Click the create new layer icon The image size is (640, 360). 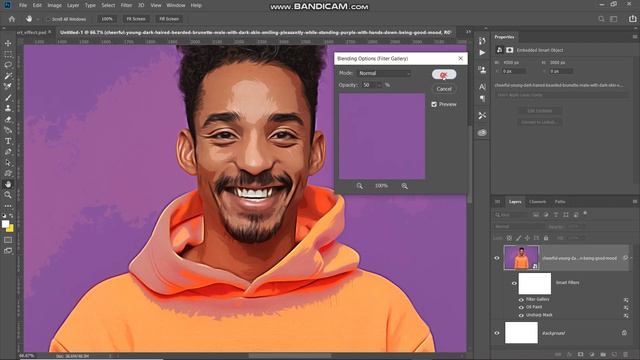(x=614, y=355)
